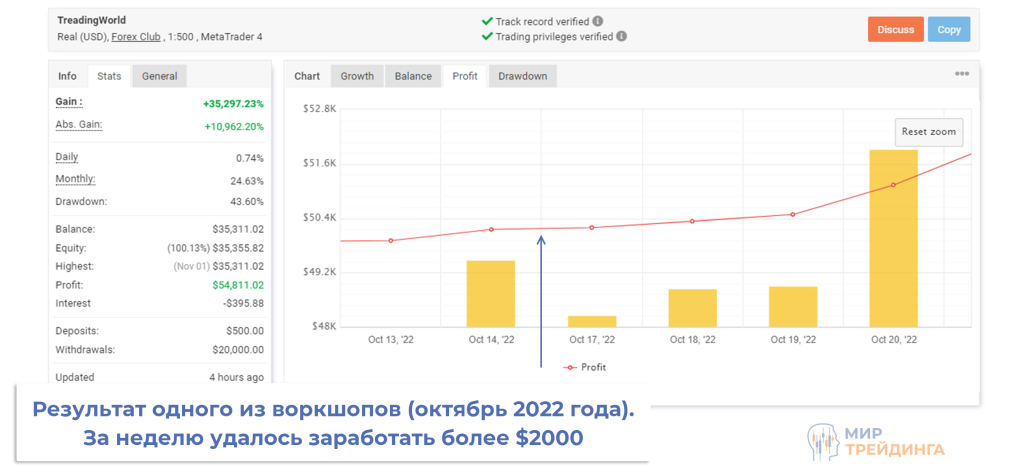Select the Growth chart tab
Viewport: 1024px width, 473px height.
(357, 76)
